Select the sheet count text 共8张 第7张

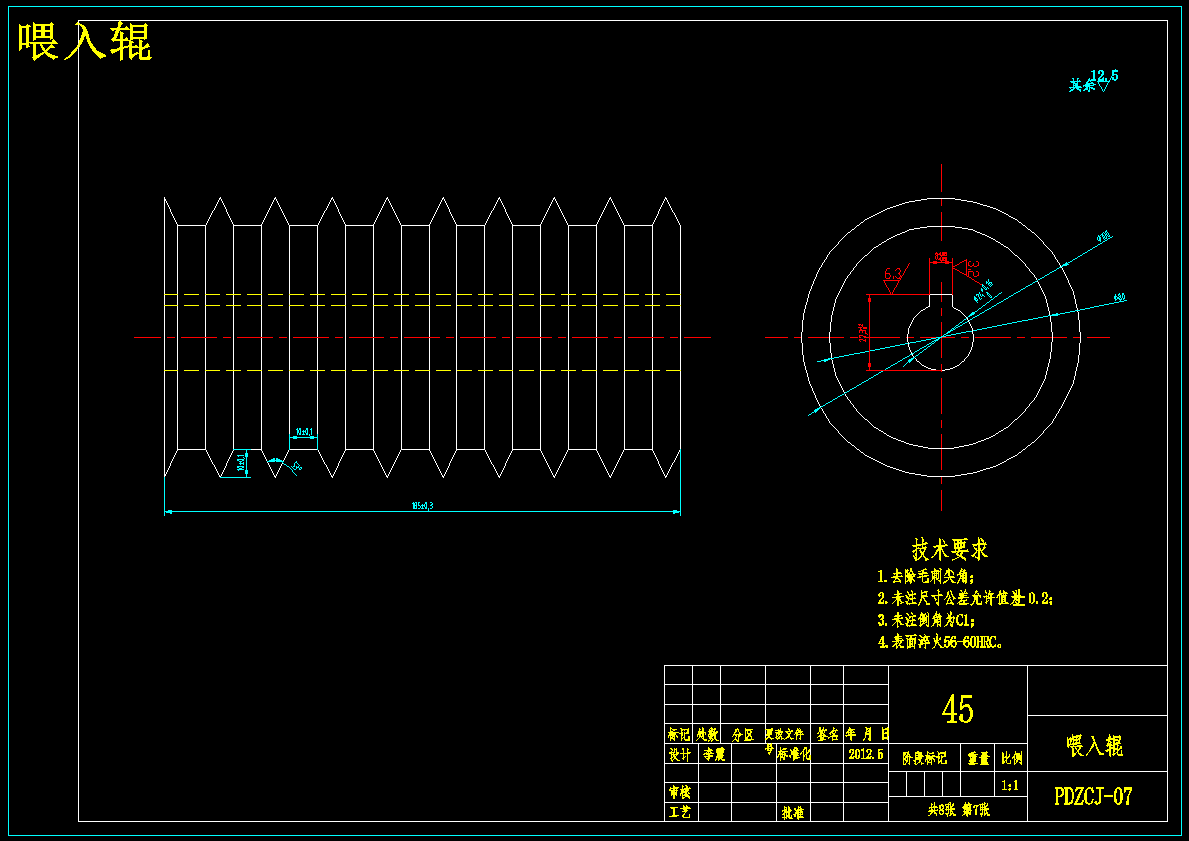point(958,810)
